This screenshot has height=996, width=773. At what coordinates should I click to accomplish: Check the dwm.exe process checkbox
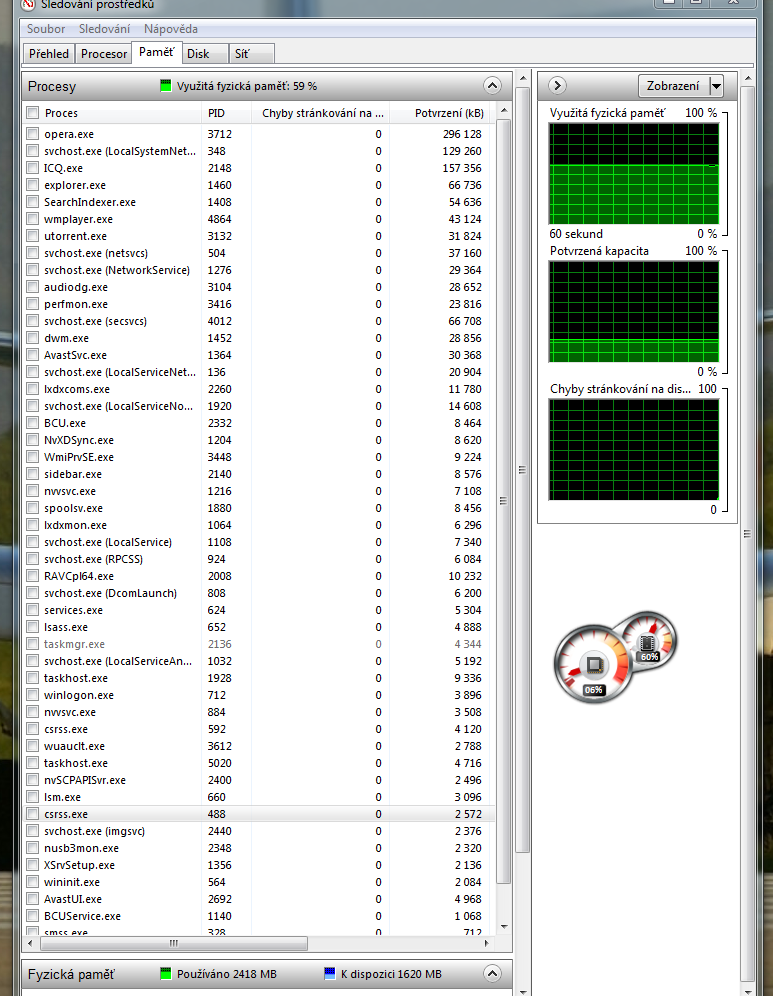(32, 338)
